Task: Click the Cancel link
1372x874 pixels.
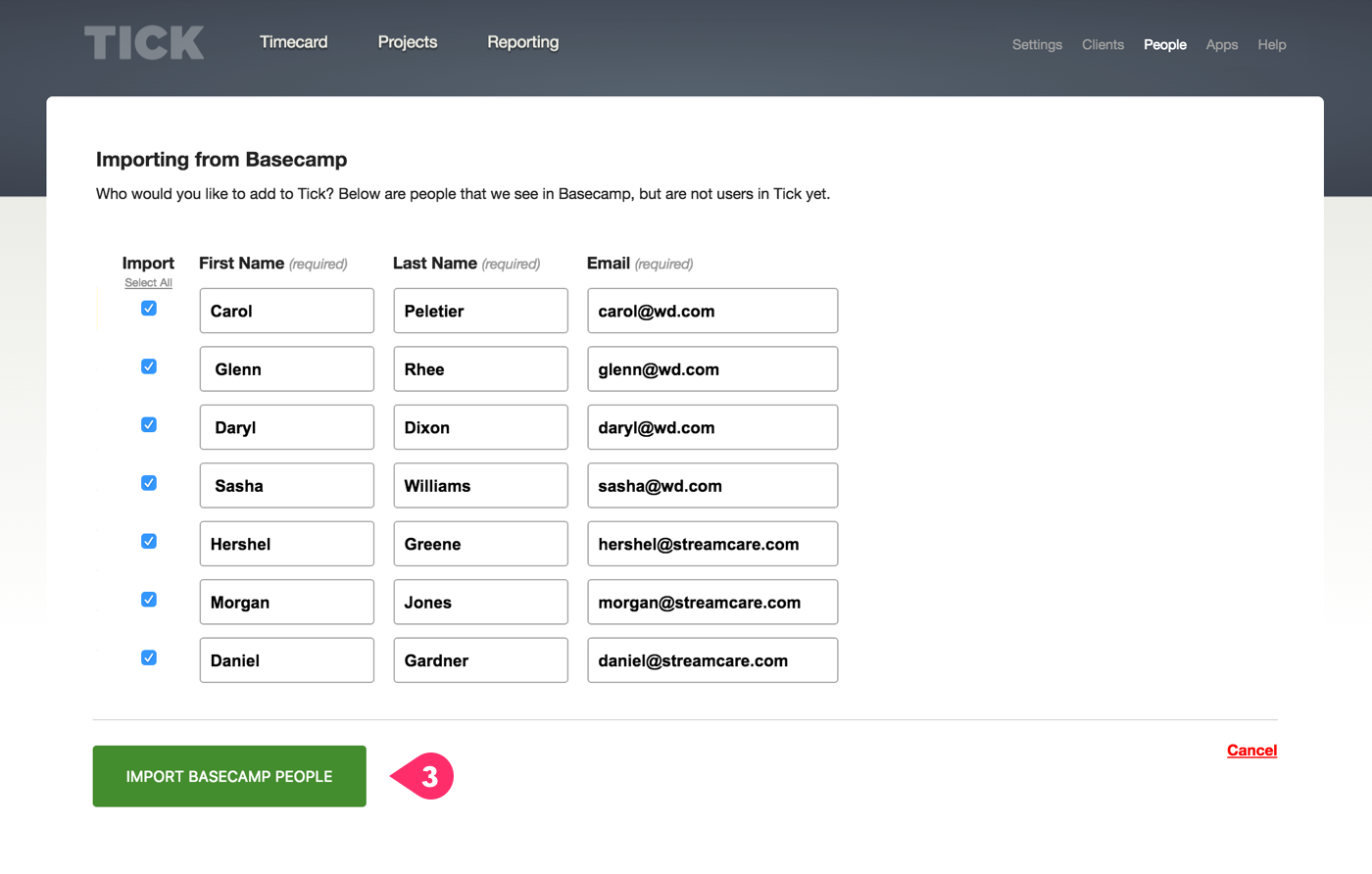Action: coord(1251,750)
